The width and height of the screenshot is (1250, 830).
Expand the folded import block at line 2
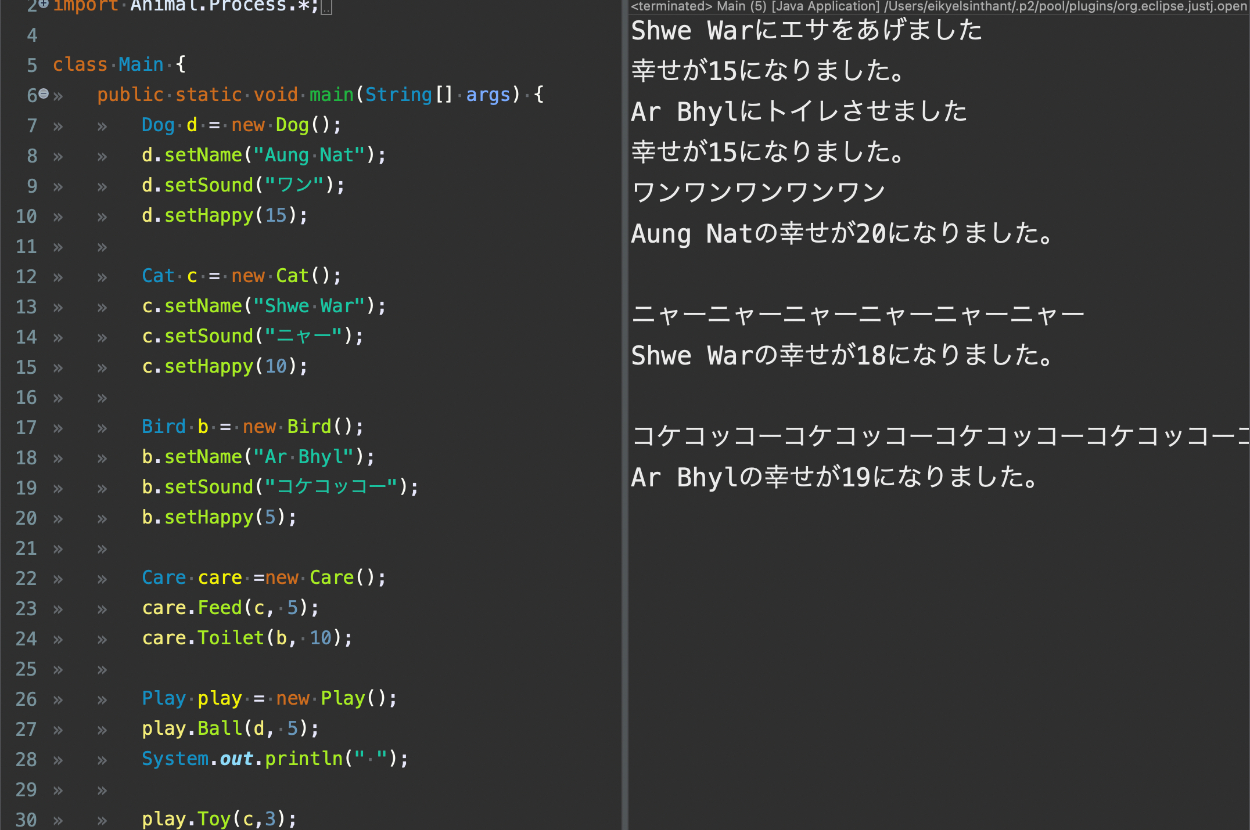(44, 5)
